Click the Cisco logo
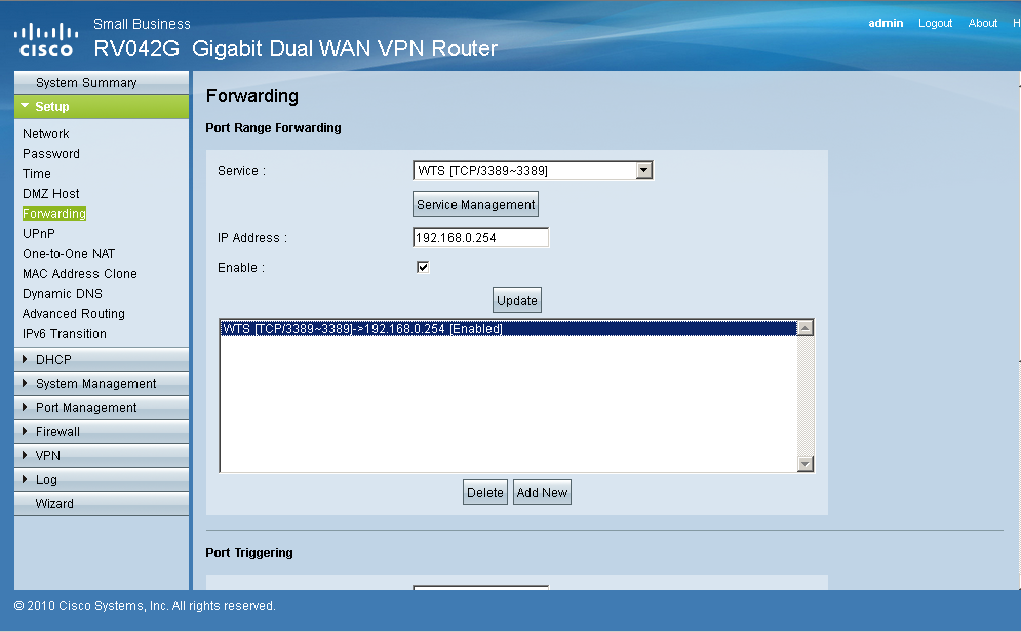The width and height of the screenshot is (1021, 632). (x=46, y=40)
